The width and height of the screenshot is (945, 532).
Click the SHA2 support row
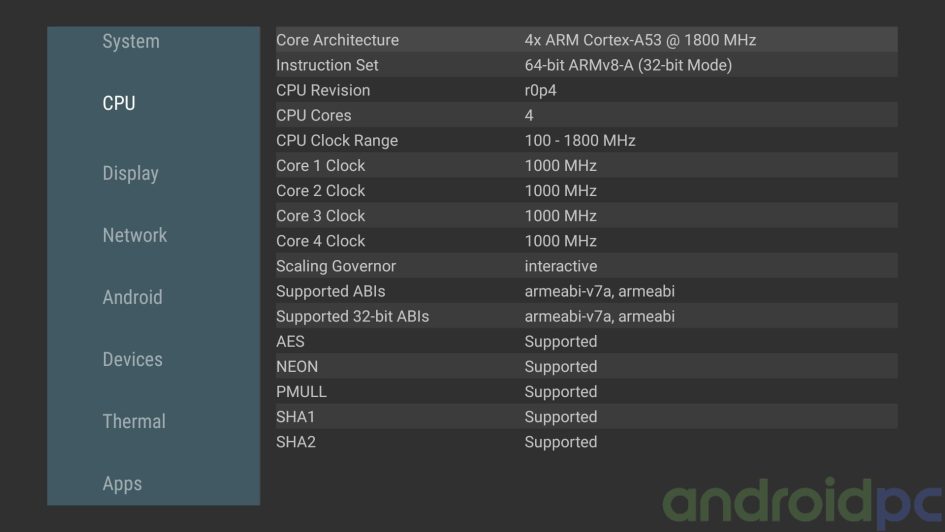(x=586, y=442)
